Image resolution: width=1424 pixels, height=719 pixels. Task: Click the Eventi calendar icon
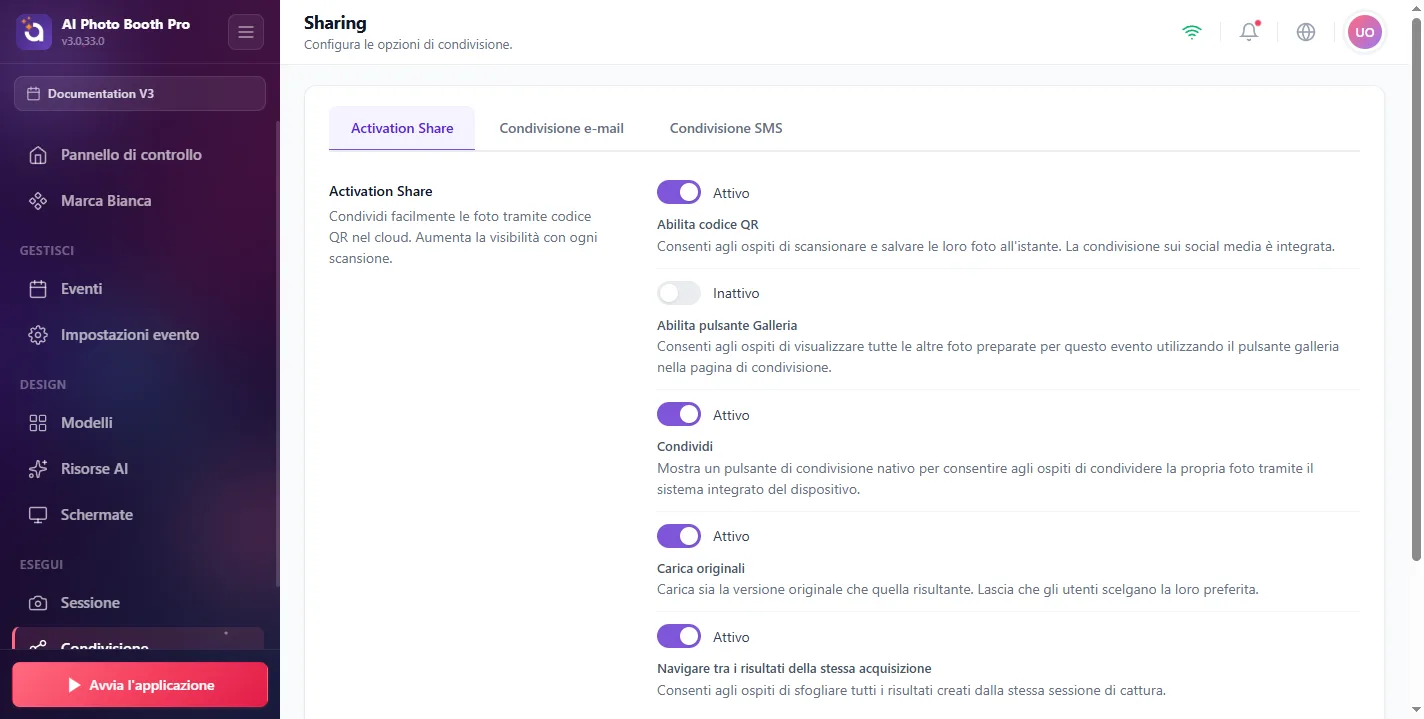click(38, 289)
